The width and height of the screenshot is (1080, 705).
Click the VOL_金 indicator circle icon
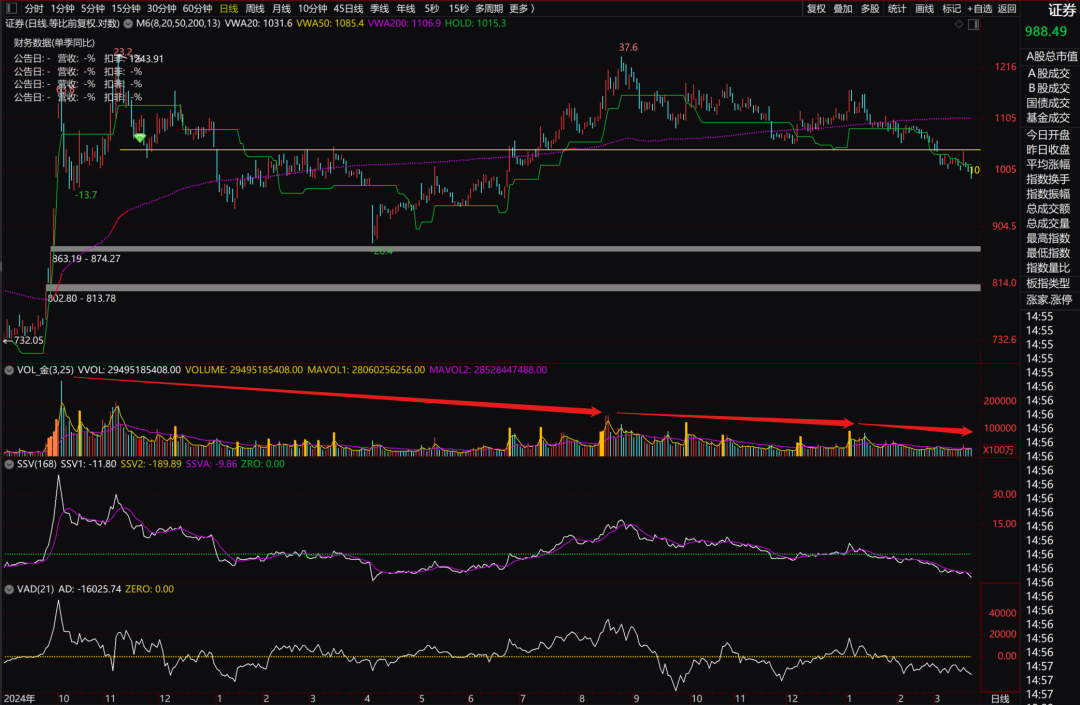click(9, 370)
